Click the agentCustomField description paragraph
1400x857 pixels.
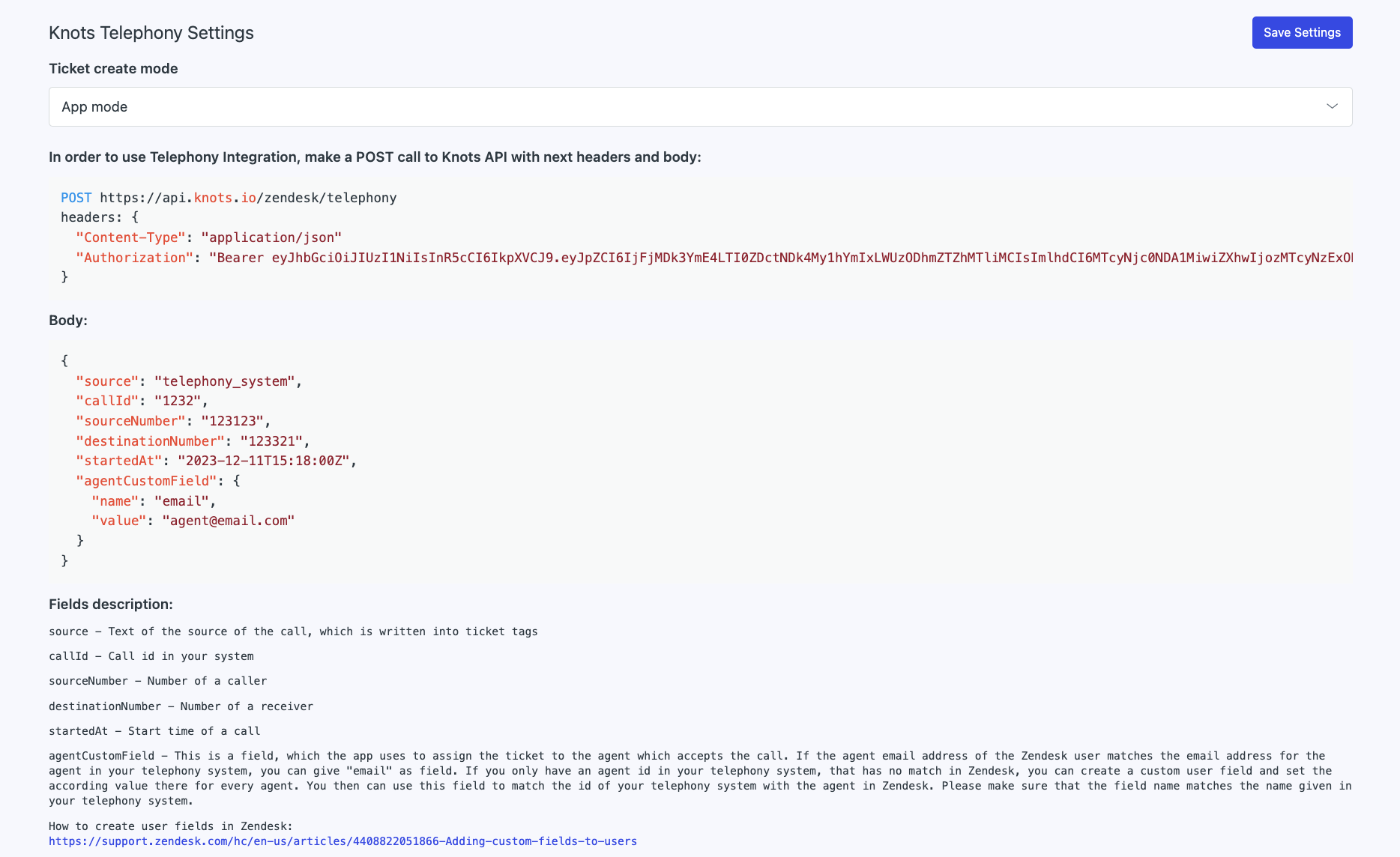[700, 778]
